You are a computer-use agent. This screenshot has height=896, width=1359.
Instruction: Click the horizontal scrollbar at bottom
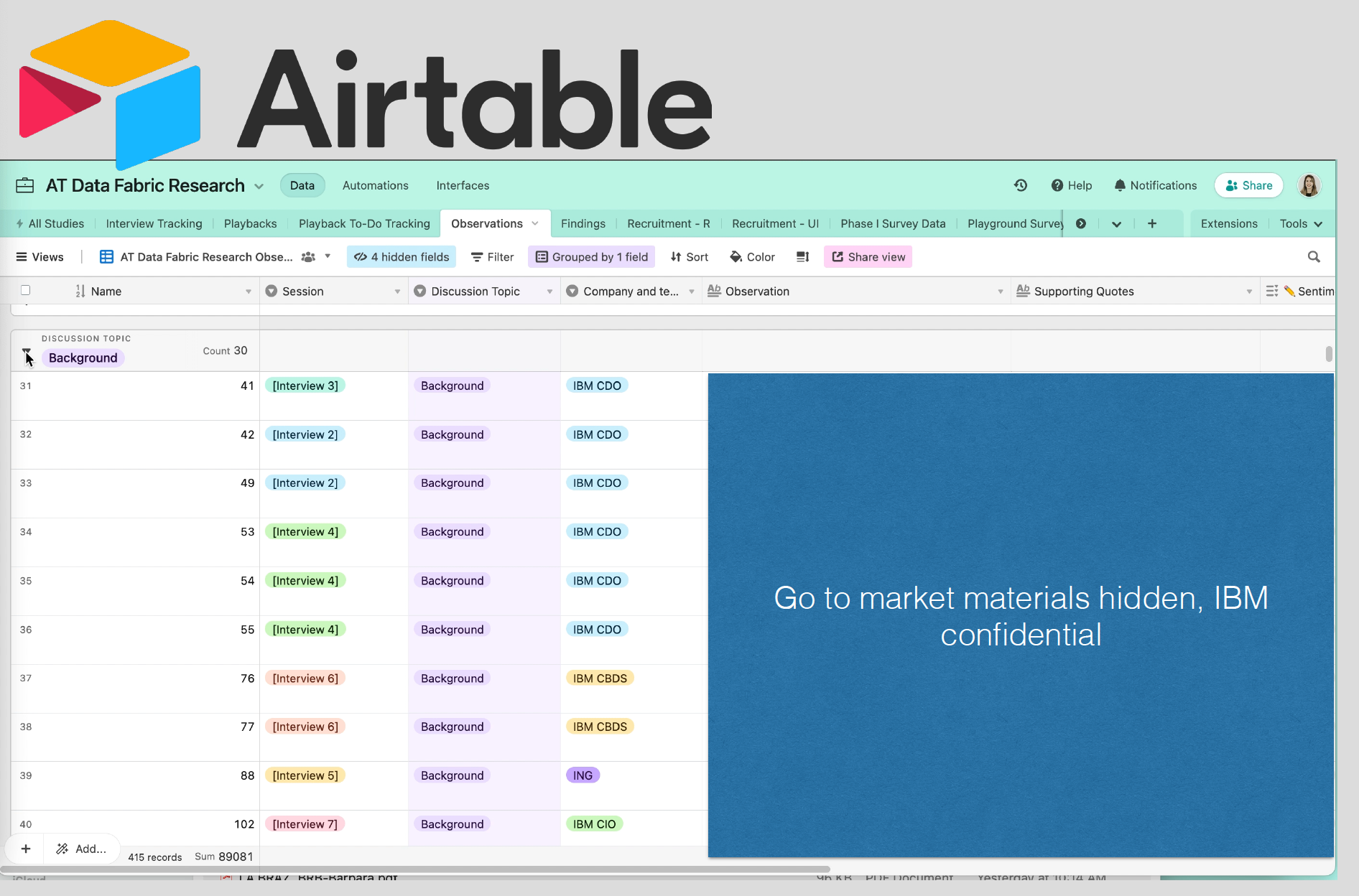point(415,869)
